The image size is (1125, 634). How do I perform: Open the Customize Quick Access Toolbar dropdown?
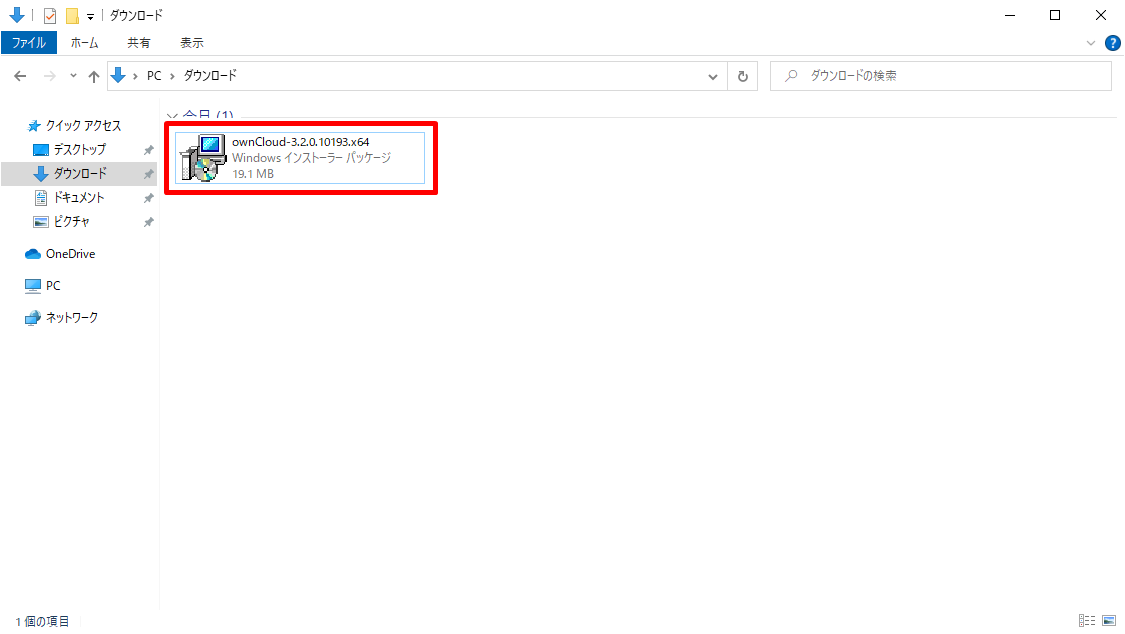click(90, 16)
